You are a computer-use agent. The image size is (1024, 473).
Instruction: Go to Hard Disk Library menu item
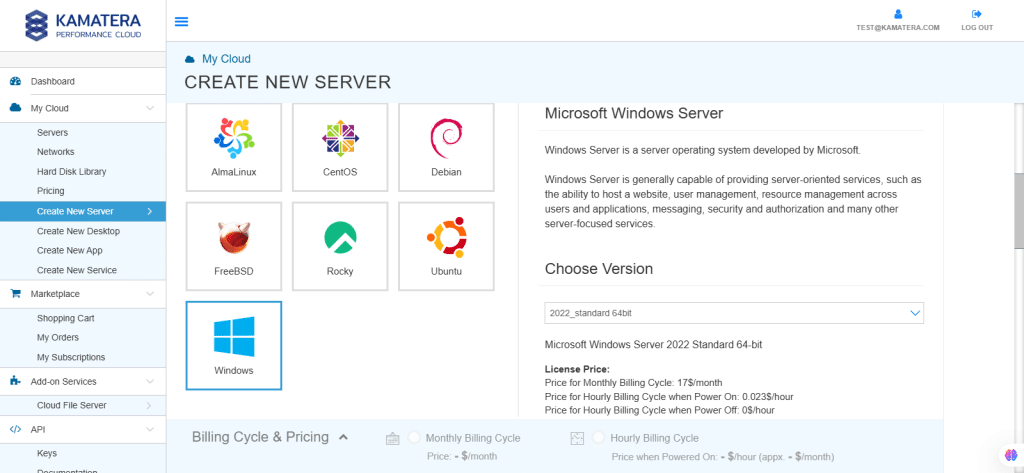pos(71,172)
